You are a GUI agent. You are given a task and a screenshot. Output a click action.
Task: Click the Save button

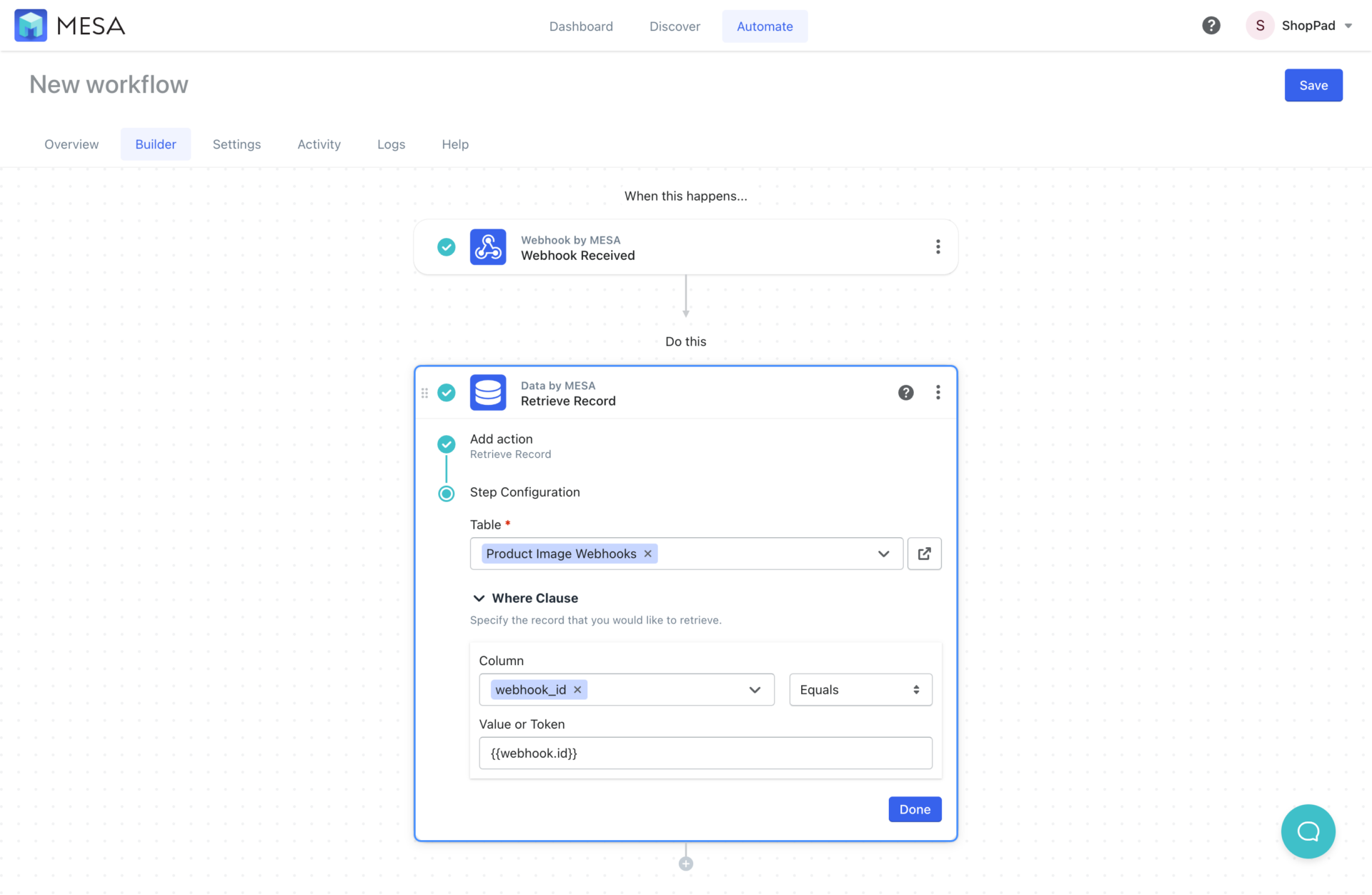(x=1313, y=85)
